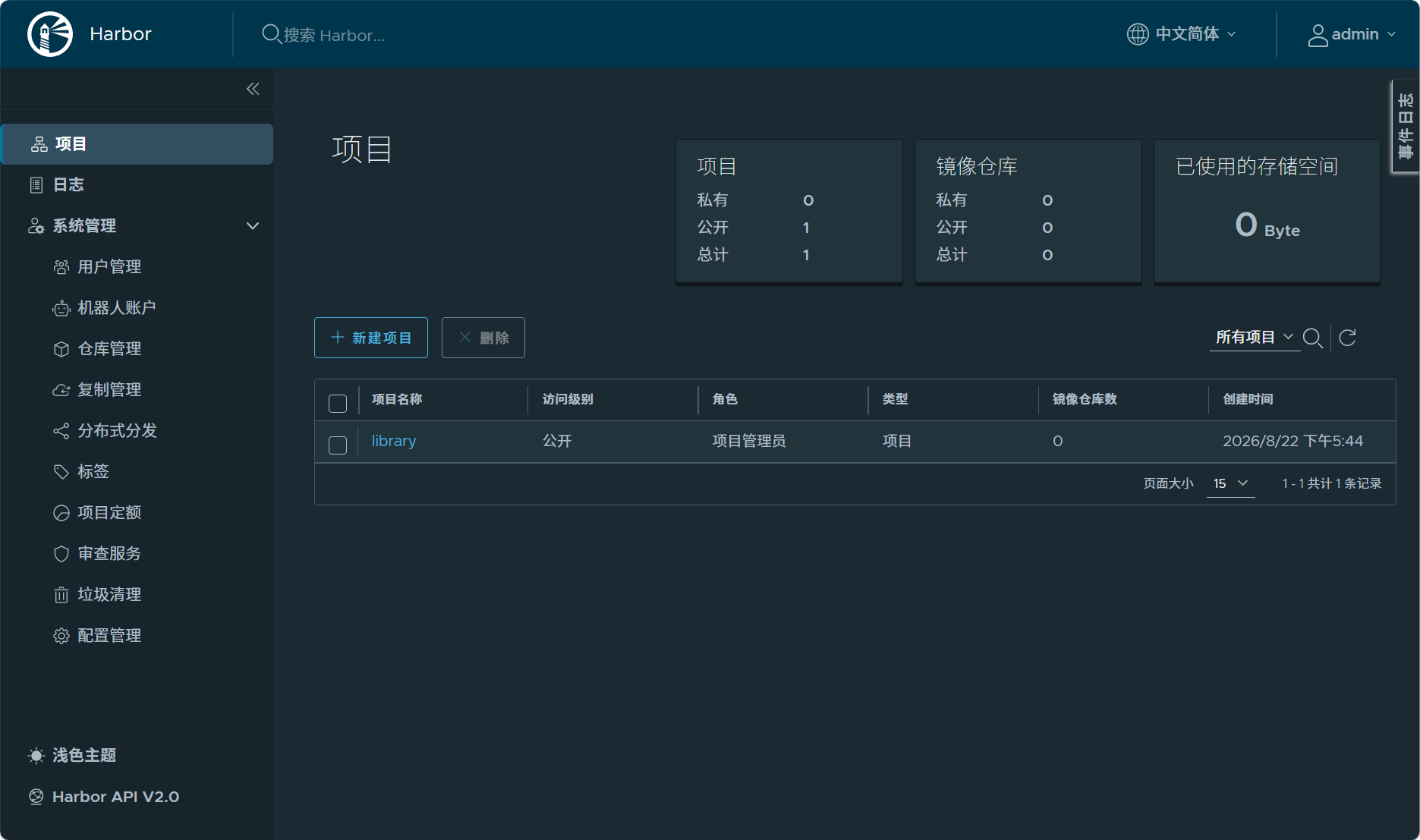Screen dimensions: 1420x840
Task: Click the Harbor title text in header
Action: (121, 34)
